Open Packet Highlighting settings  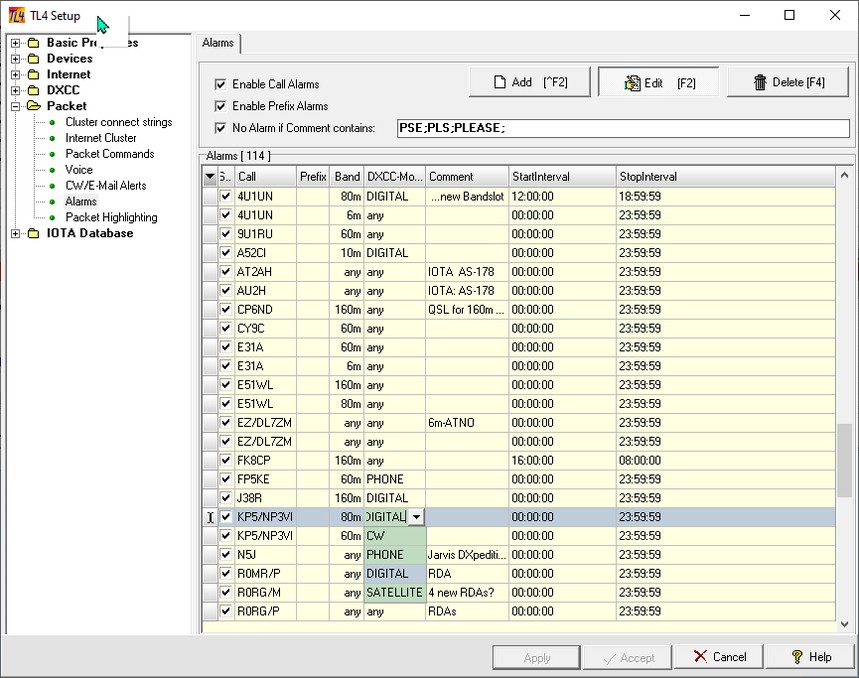tap(111, 217)
